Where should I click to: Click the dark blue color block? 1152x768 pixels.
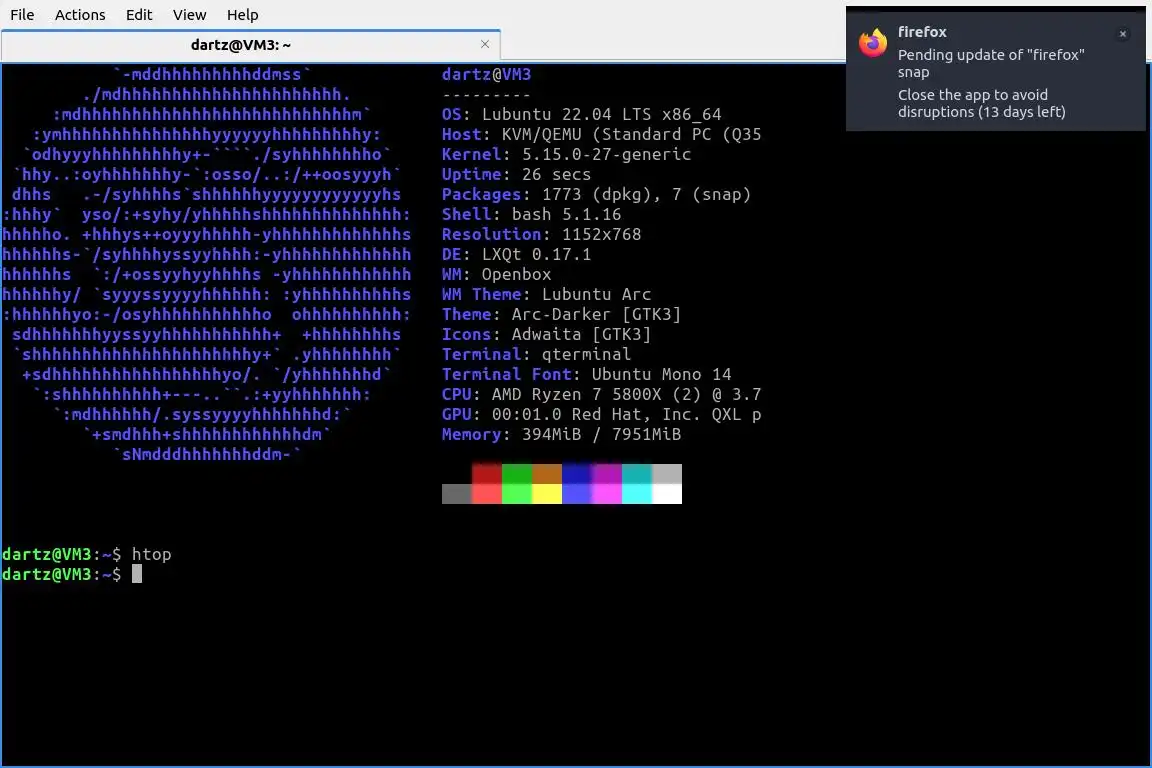[577, 474]
